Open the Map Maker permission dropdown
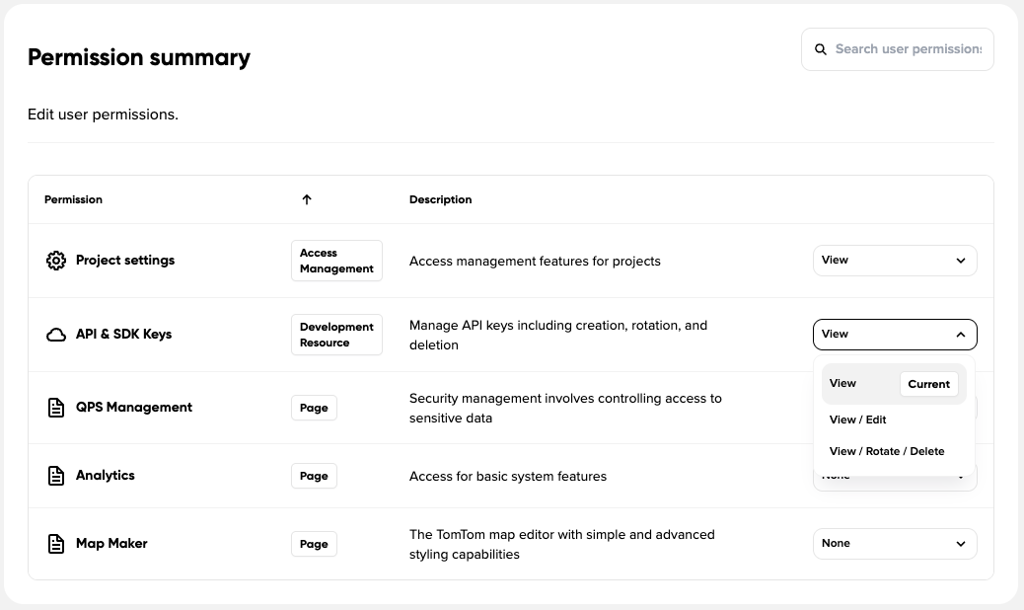 pos(894,544)
